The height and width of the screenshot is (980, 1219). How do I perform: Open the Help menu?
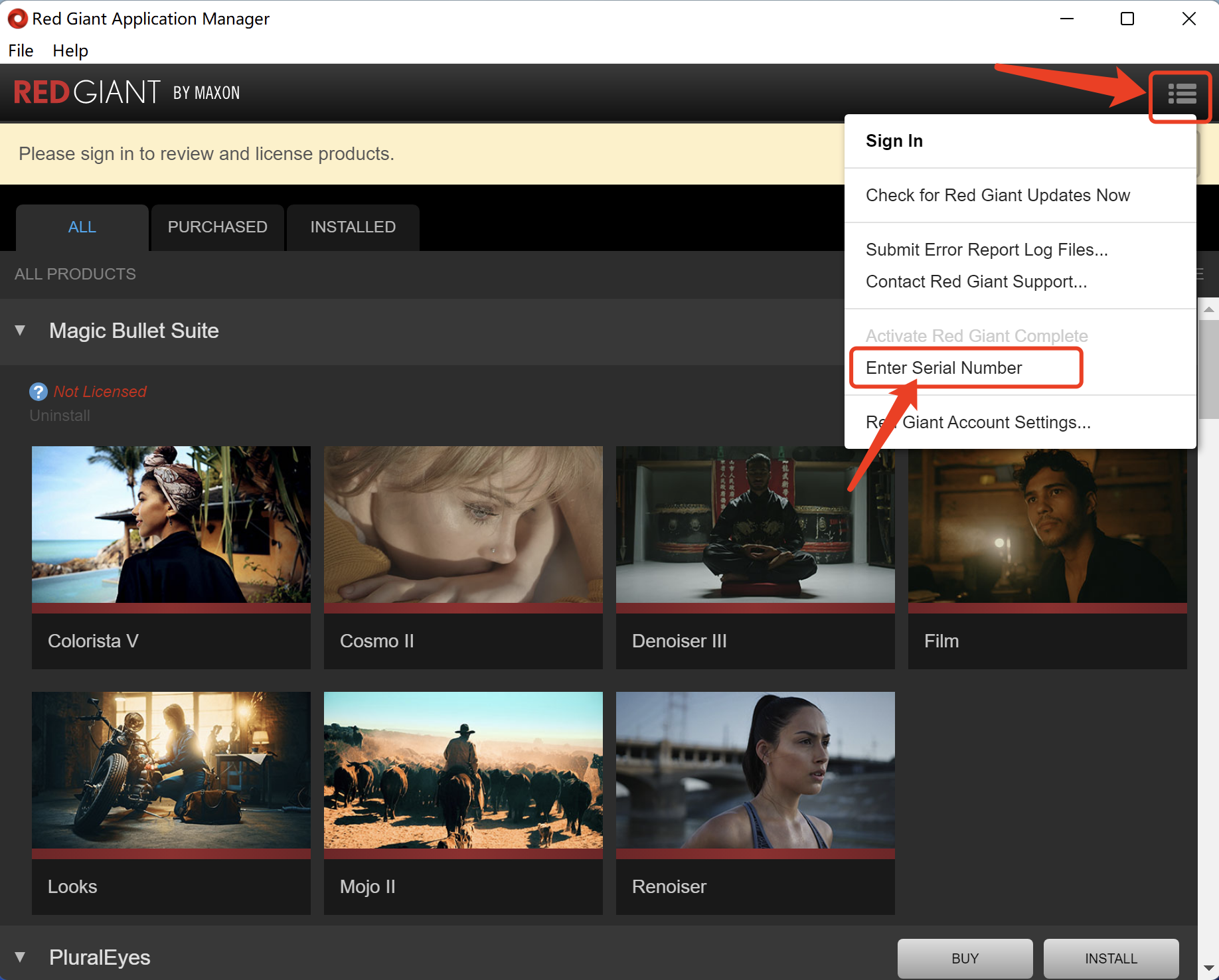(x=70, y=50)
